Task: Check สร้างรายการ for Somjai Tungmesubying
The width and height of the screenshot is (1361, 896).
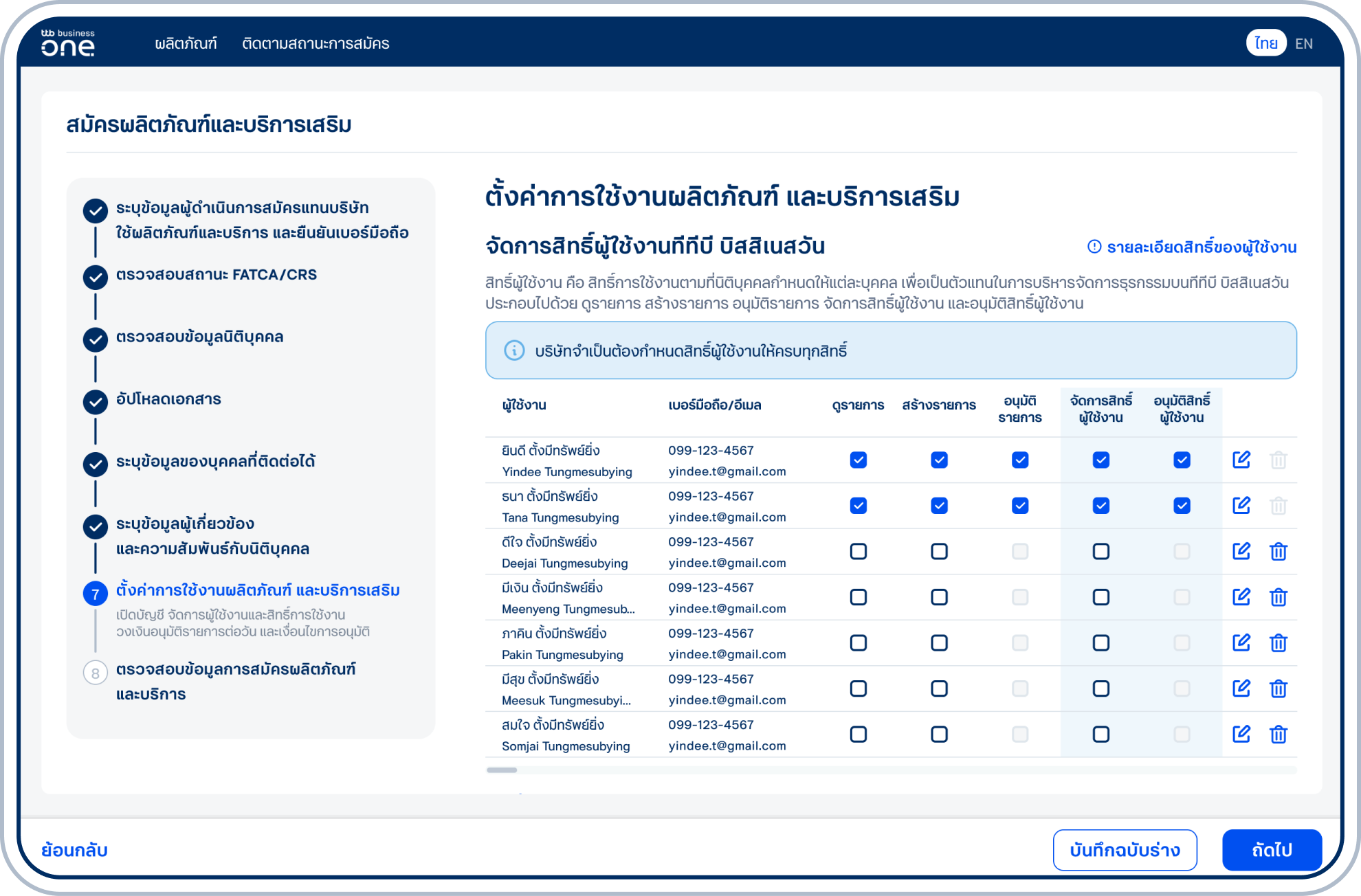Action: click(x=940, y=734)
